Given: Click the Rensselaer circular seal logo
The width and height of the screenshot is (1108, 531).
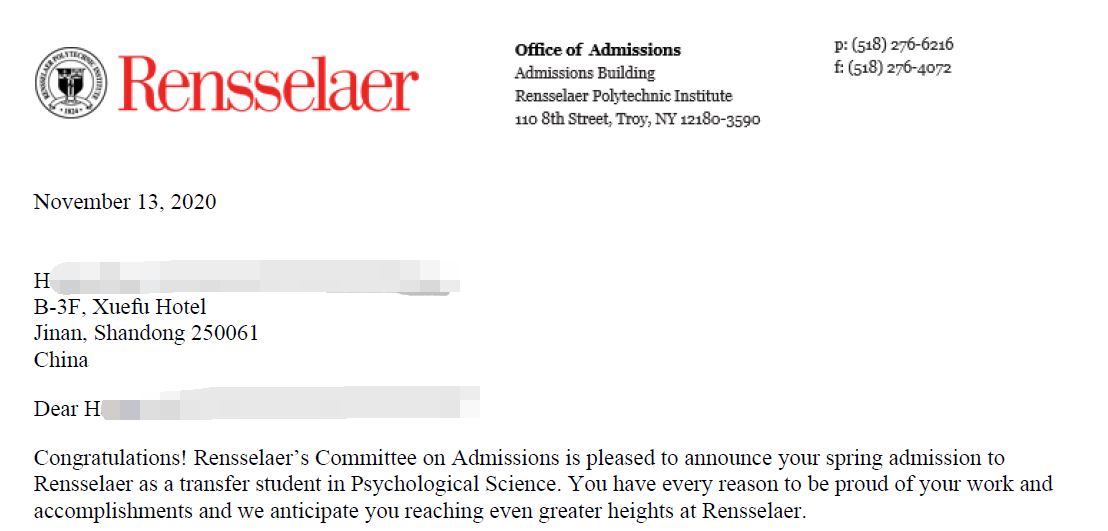Looking at the screenshot, I should (x=71, y=83).
